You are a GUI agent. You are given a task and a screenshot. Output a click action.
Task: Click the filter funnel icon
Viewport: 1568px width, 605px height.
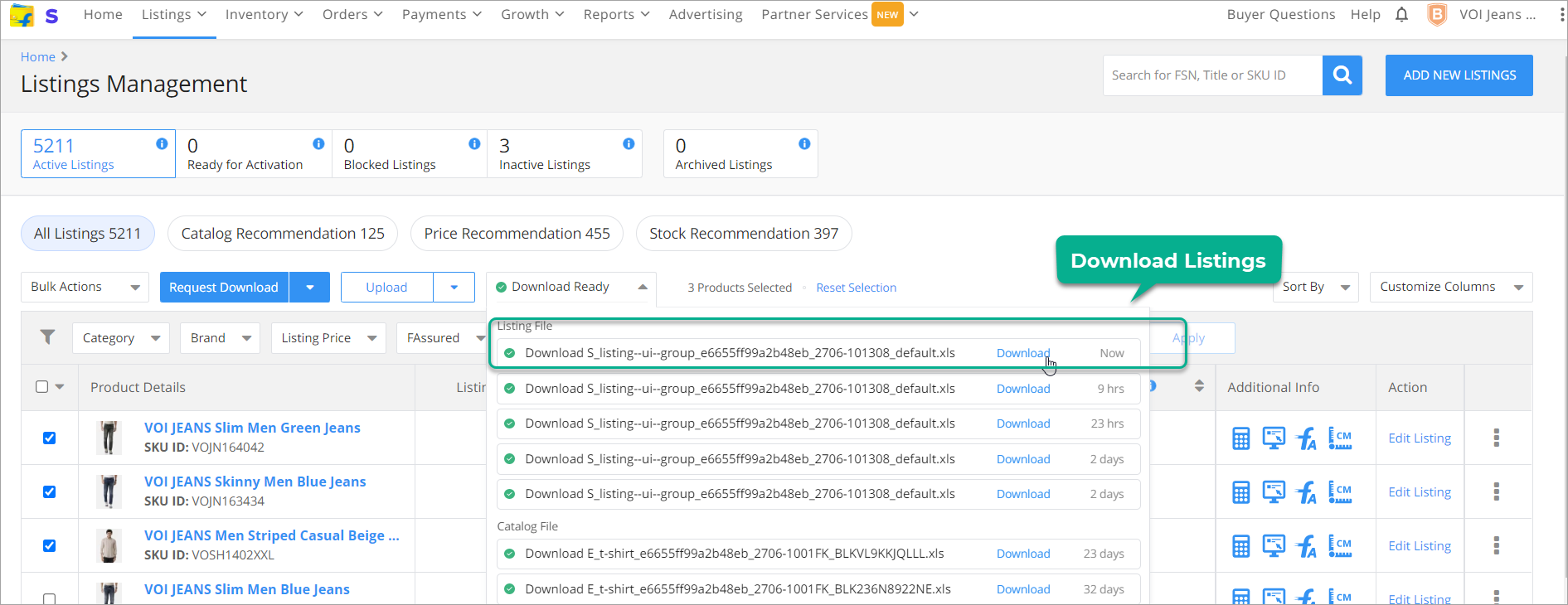(x=48, y=336)
